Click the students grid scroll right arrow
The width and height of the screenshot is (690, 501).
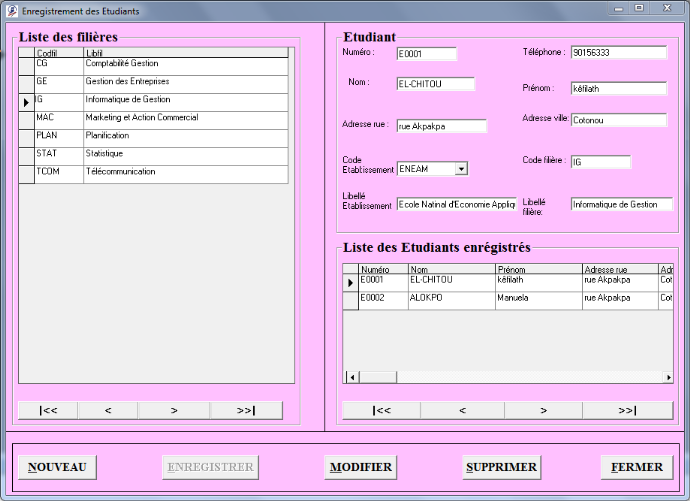[668, 377]
